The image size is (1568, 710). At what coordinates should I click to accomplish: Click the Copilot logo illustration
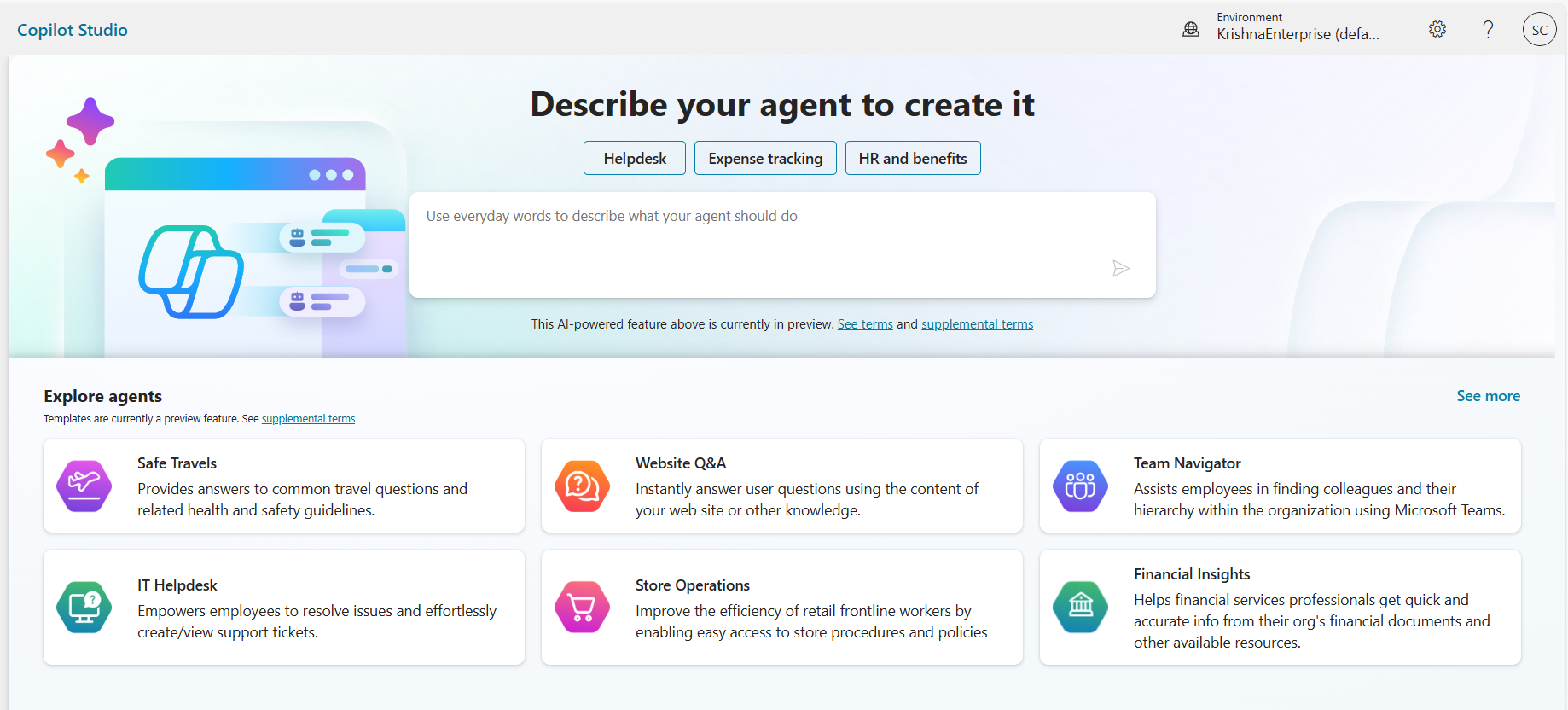pyautogui.click(x=191, y=271)
